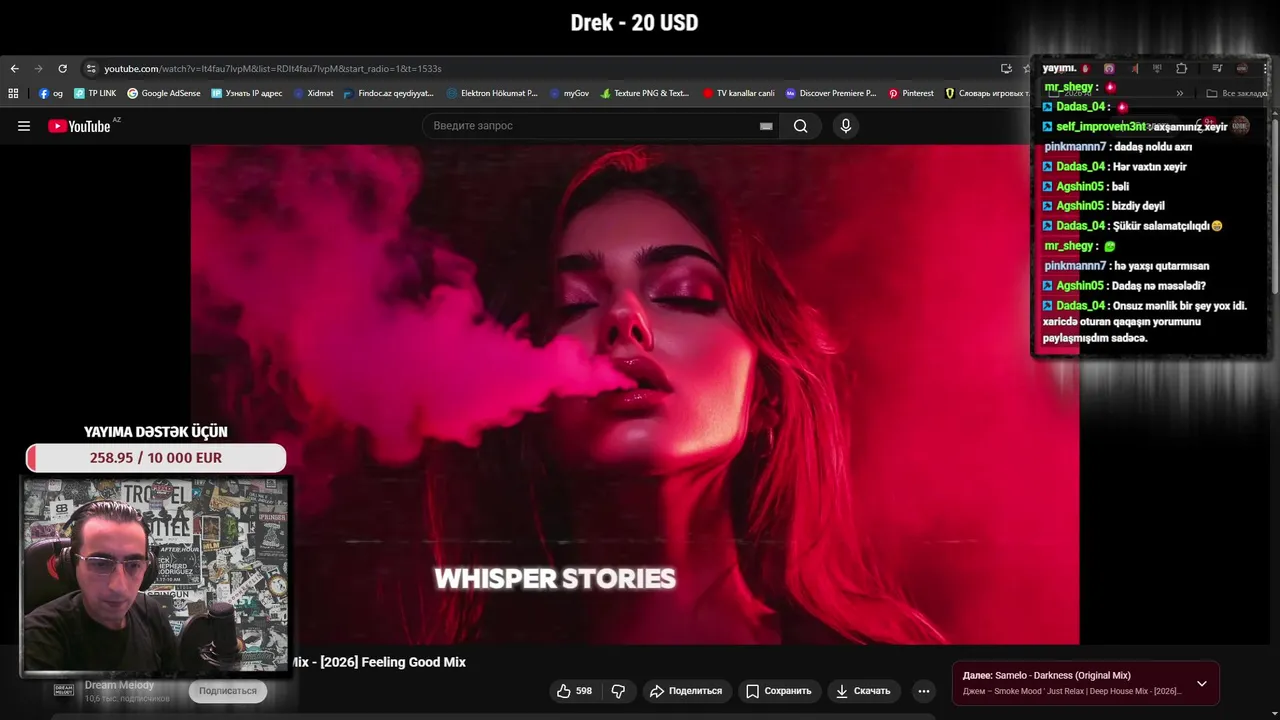This screenshot has width=1280, height=720.
Task: Open the Findoc.az bookmark
Action: click(388, 93)
